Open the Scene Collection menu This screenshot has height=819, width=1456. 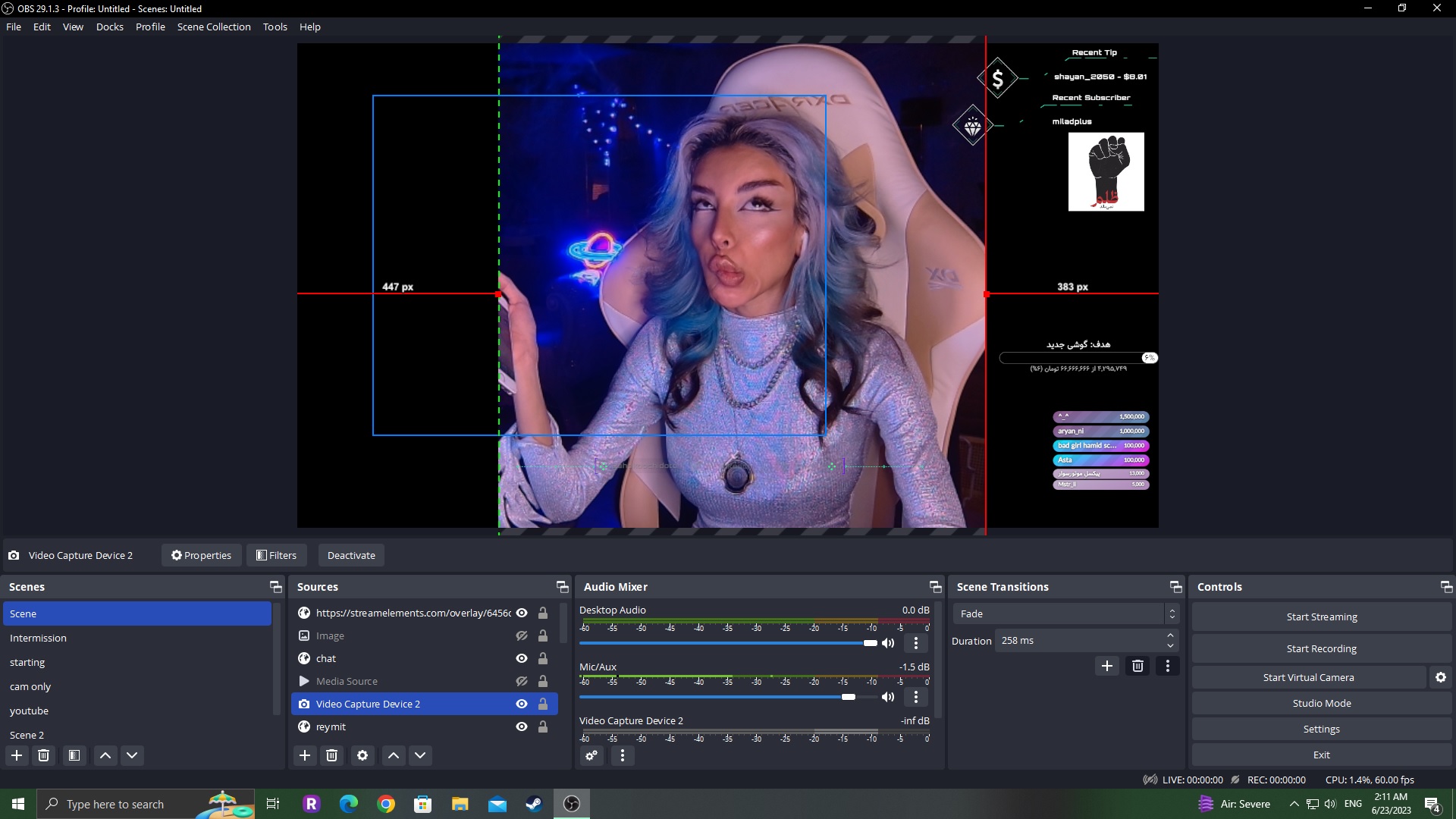(214, 27)
